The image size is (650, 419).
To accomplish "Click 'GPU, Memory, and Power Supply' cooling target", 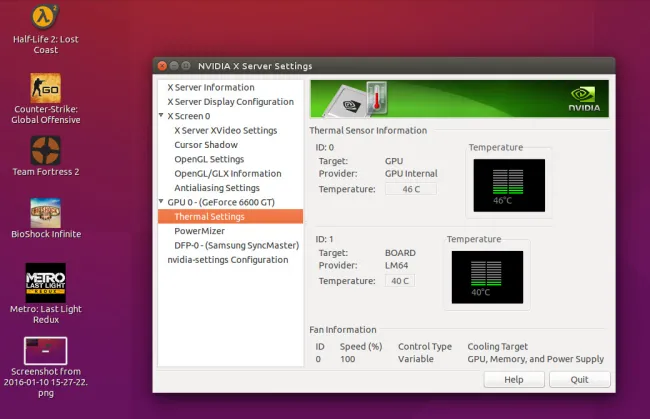I will click(x=536, y=359).
